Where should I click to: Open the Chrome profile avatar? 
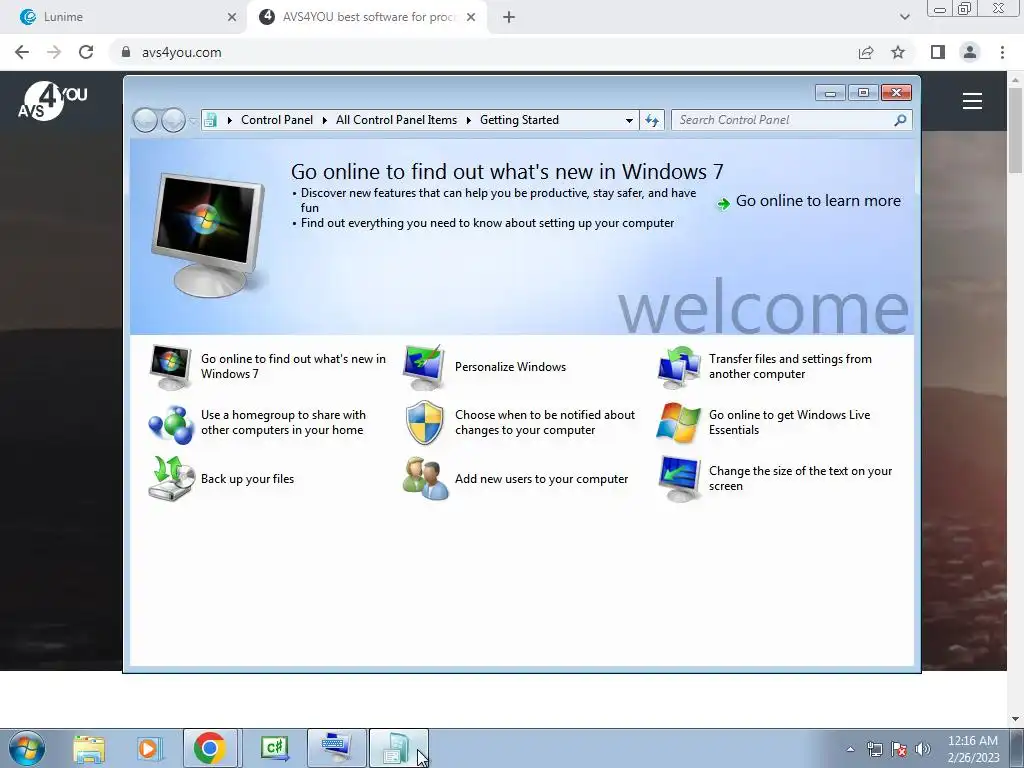coord(970,52)
